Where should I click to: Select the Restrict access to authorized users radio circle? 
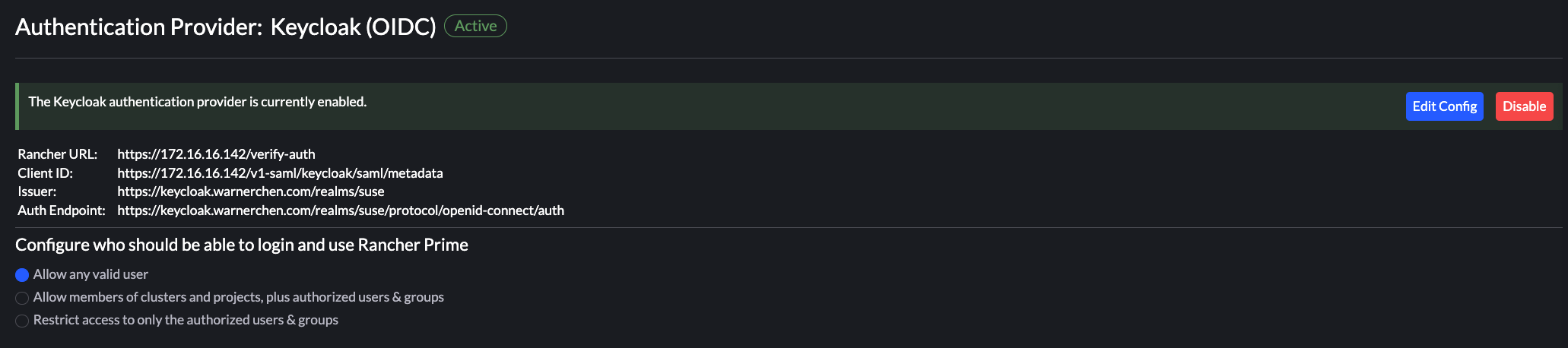pos(22,321)
